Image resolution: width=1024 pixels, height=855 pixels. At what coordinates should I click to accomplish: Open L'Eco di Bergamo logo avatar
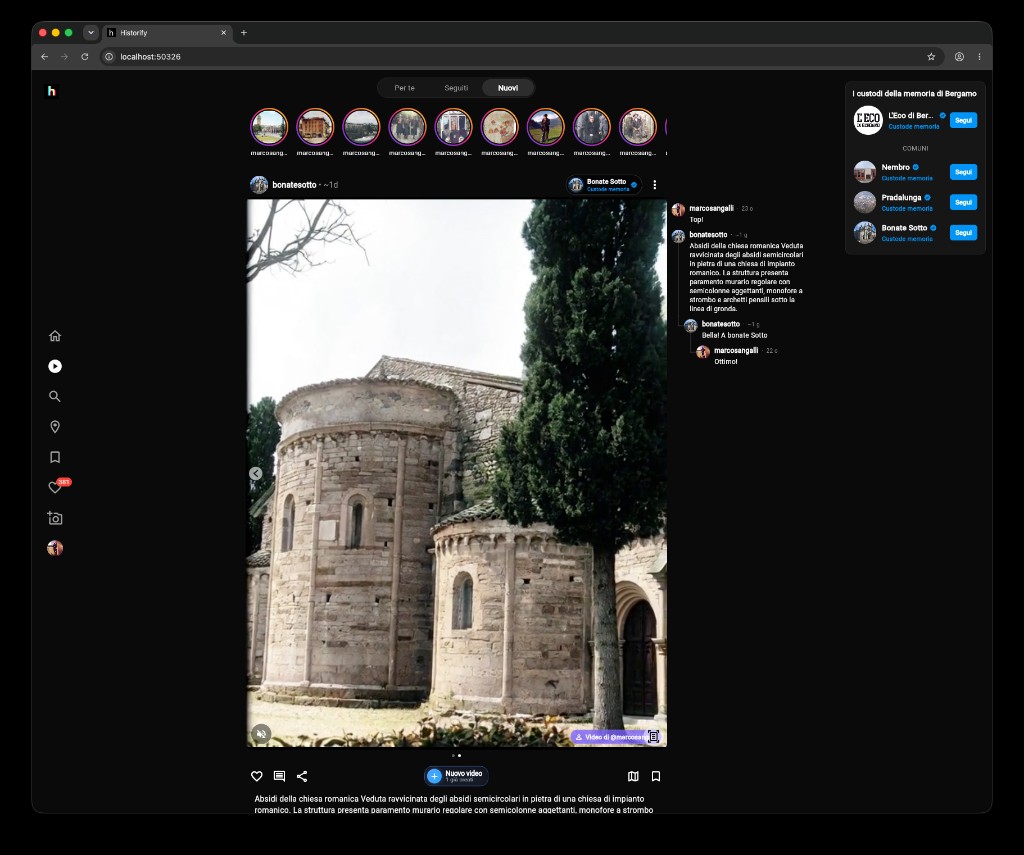(868, 120)
